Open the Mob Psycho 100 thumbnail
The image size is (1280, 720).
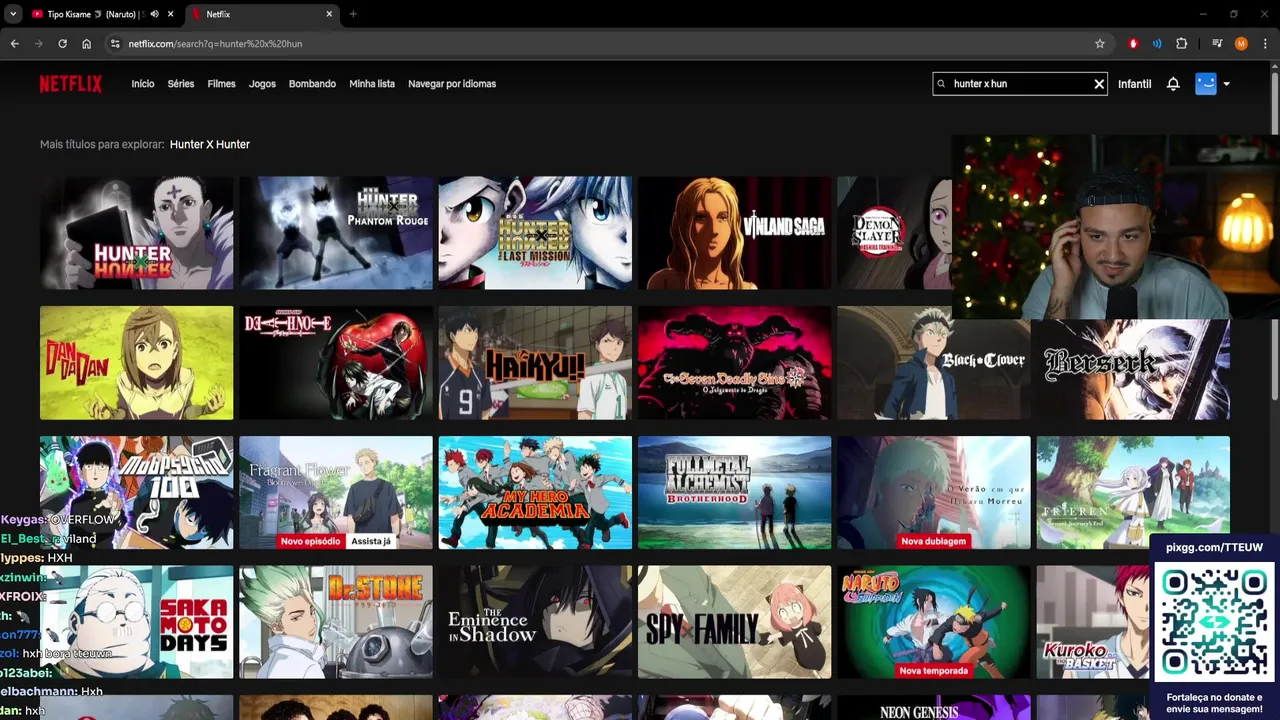[x=136, y=492]
